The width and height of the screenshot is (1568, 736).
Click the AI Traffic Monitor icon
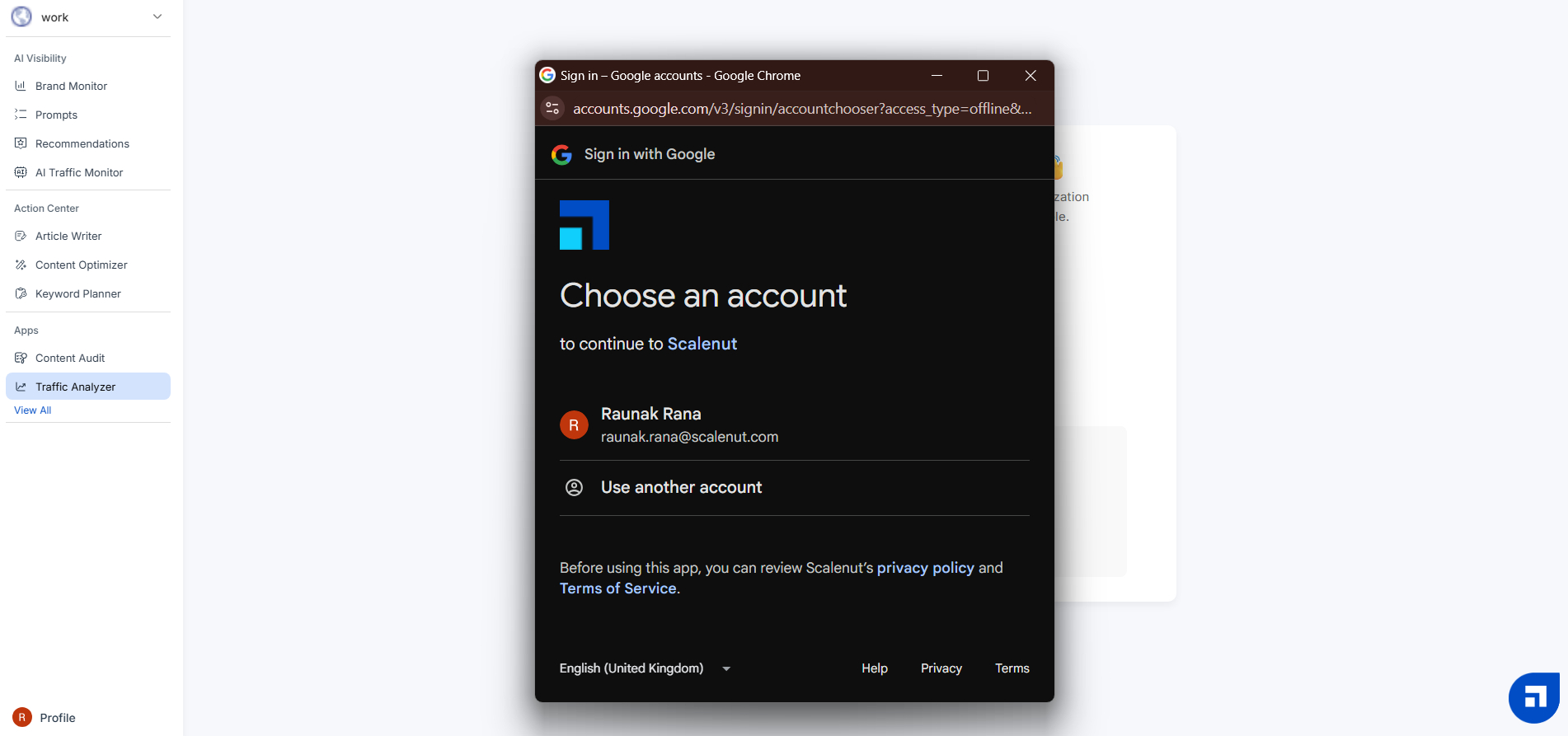(21, 172)
